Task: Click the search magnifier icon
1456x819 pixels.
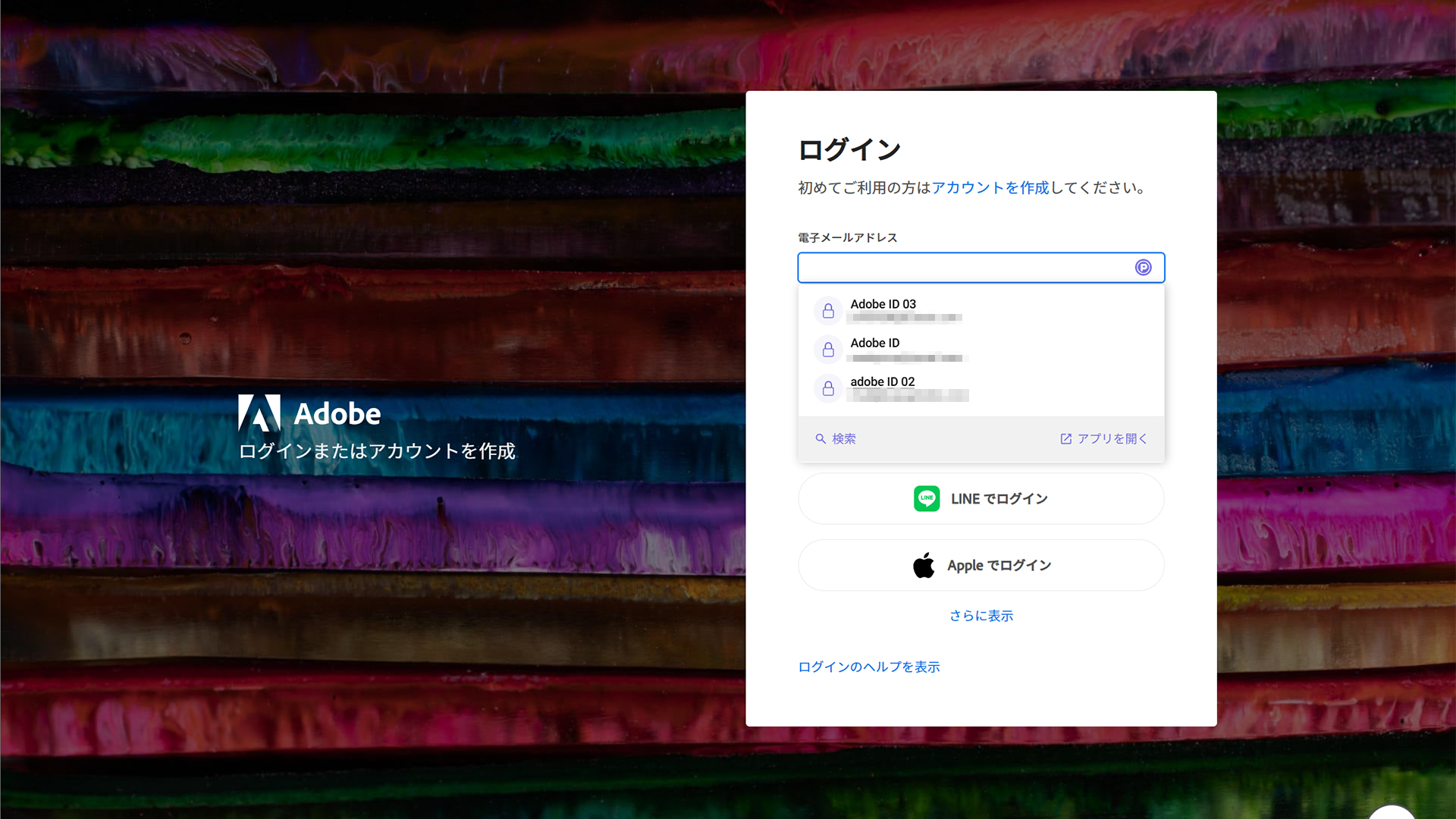Action: [821, 438]
